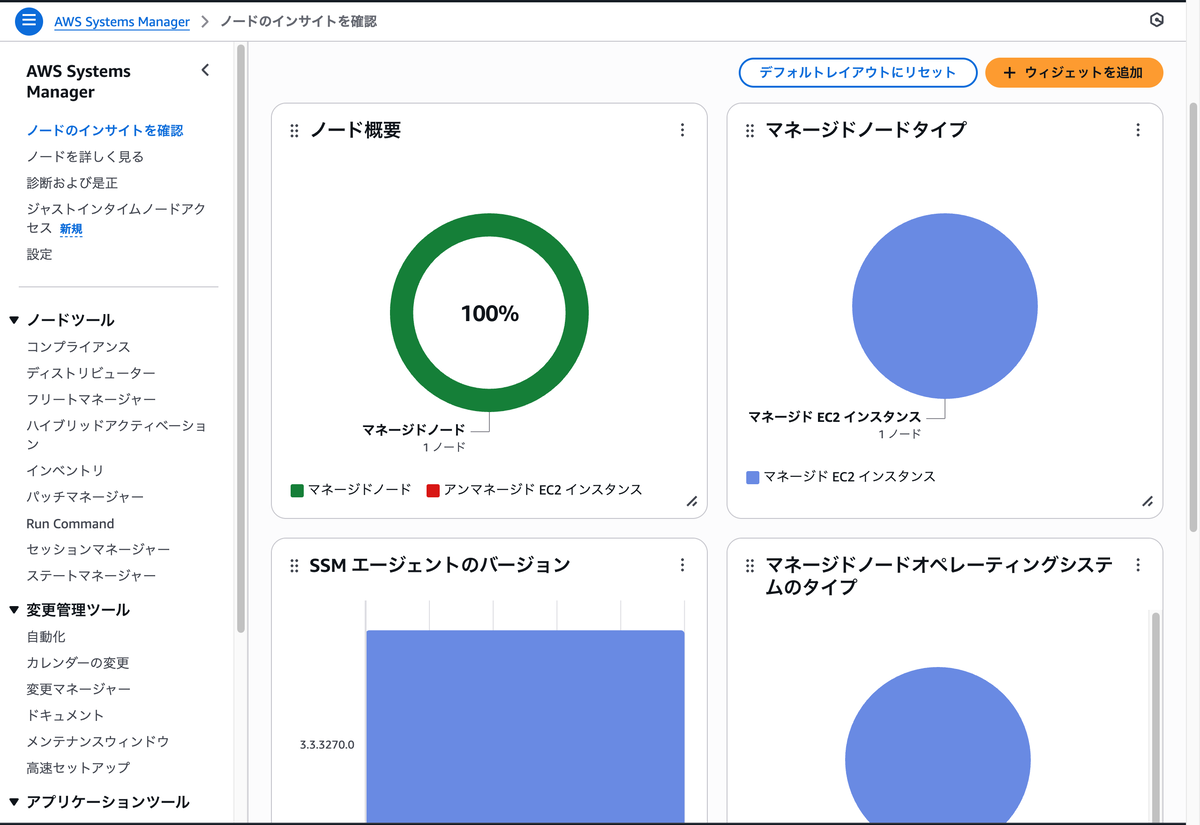
Task: Grab the drag handle of SSM エージェントのバージョン widget
Action: click(x=294, y=566)
